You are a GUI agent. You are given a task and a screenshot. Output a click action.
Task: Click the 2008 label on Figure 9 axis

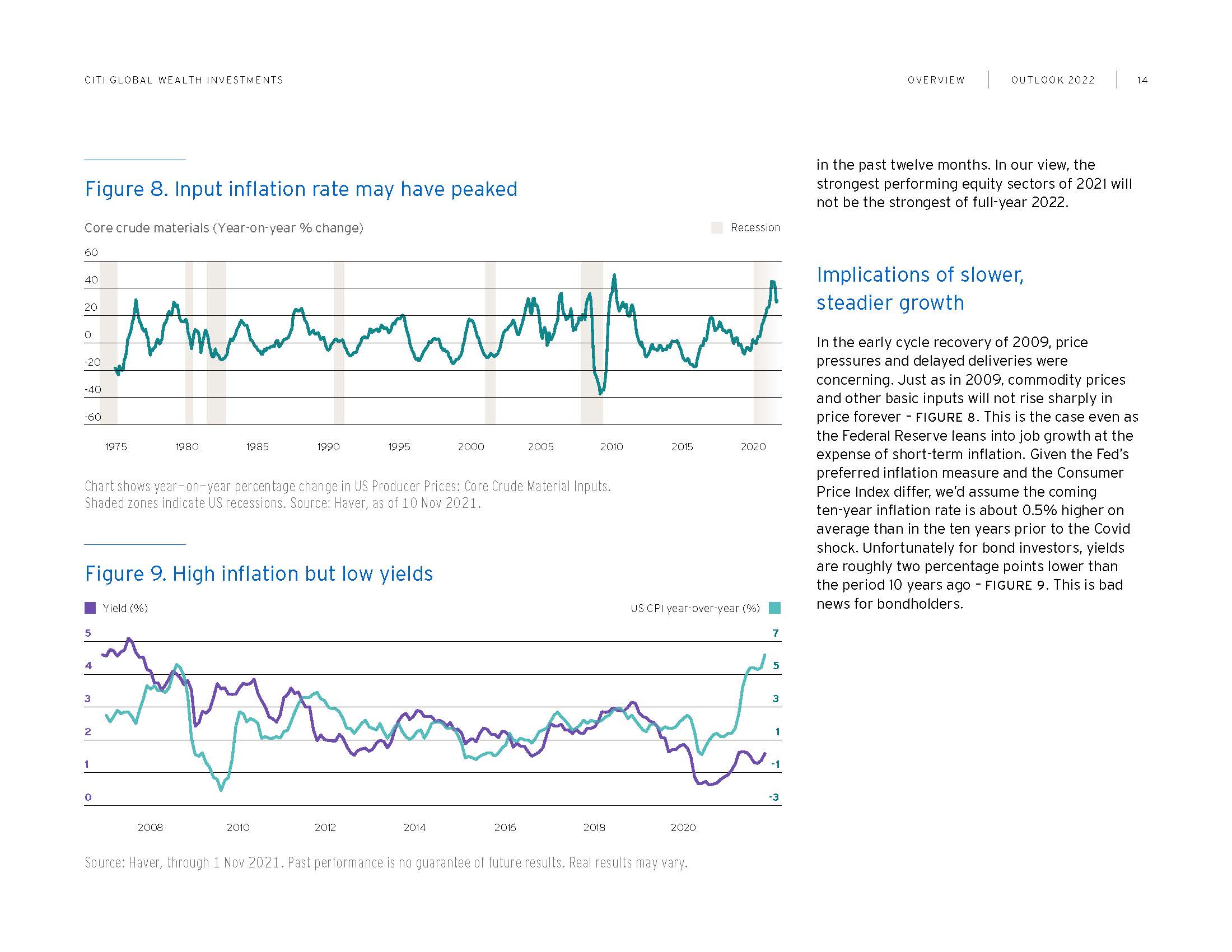[x=150, y=827]
